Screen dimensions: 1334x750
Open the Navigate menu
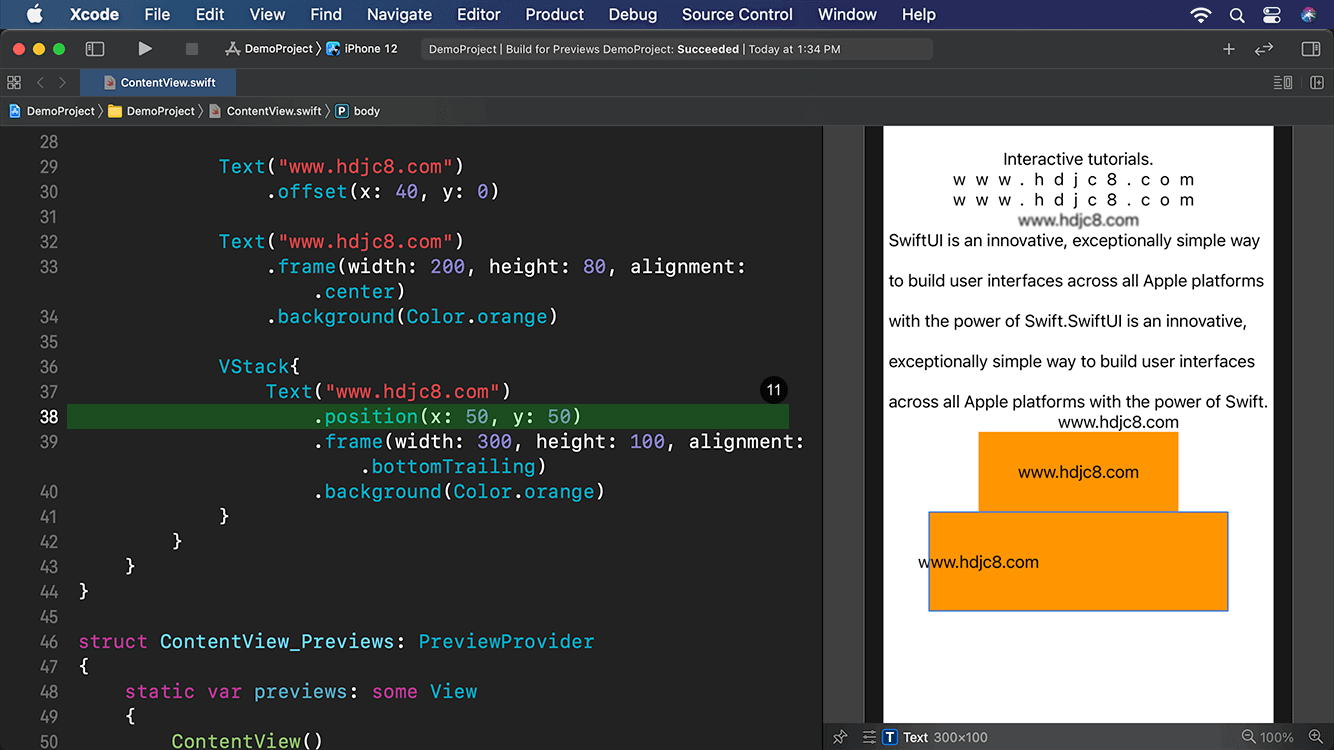399,14
